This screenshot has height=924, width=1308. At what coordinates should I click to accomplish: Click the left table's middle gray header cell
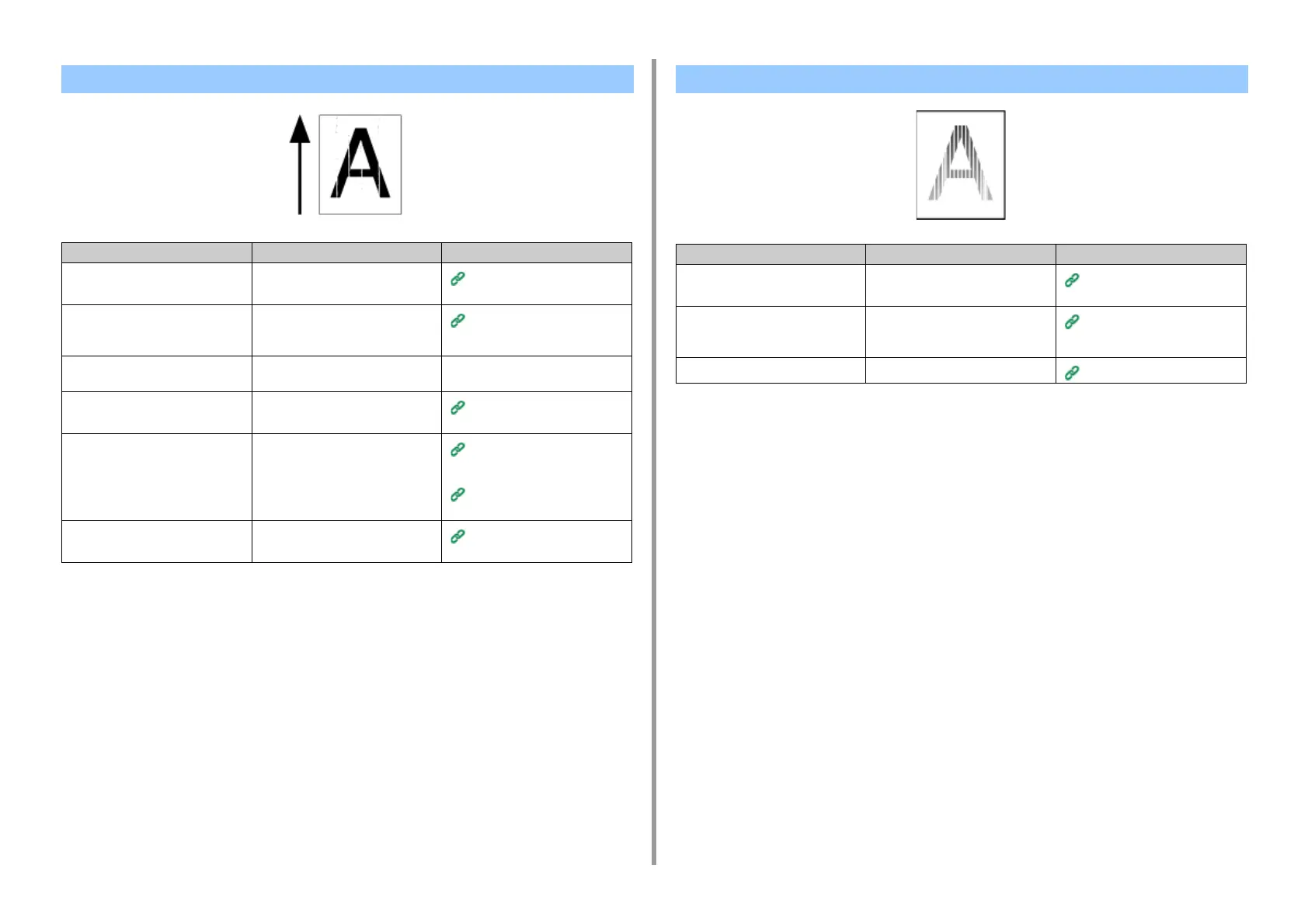click(346, 252)
